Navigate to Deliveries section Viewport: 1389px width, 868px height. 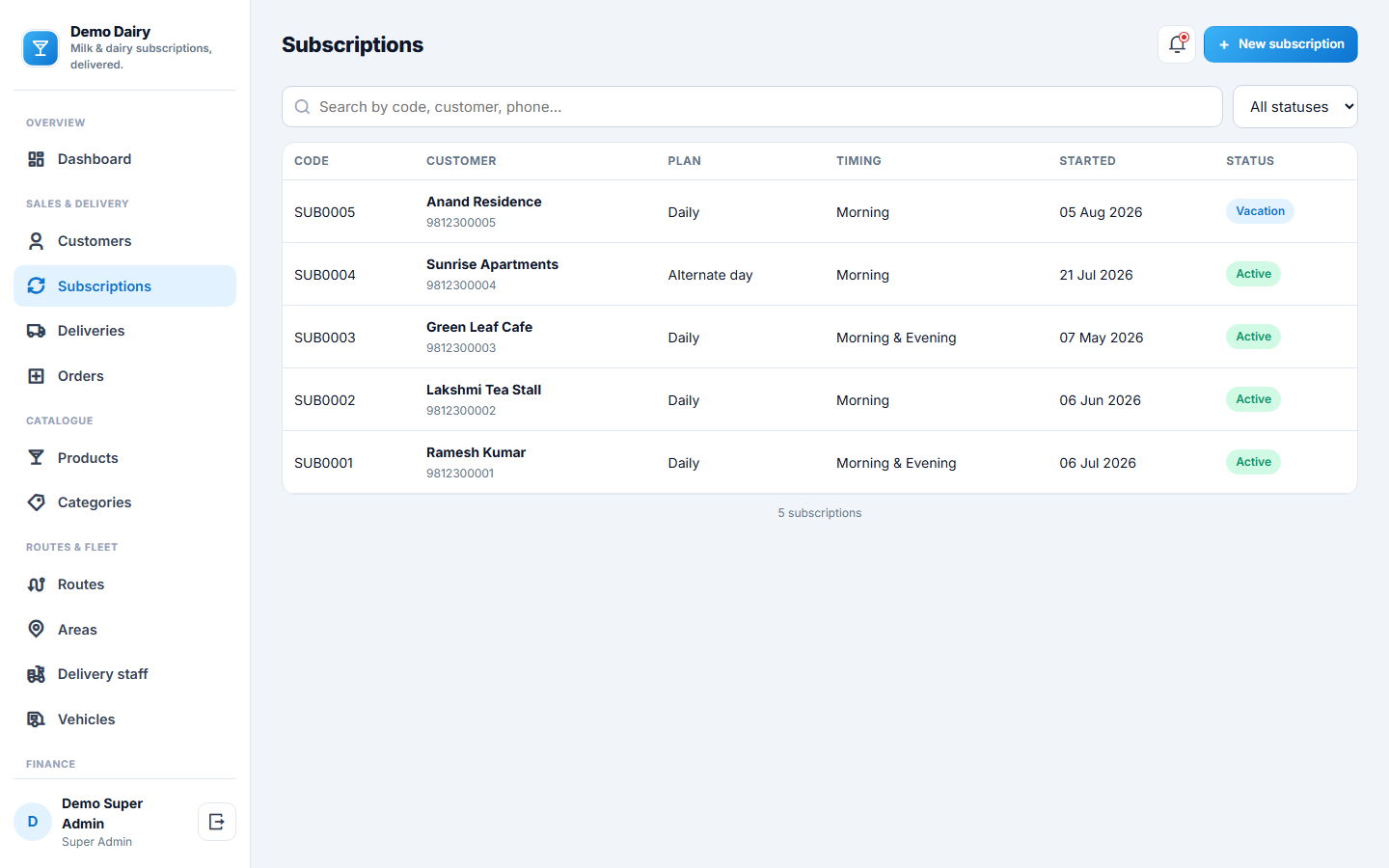(x=124, y=331)
